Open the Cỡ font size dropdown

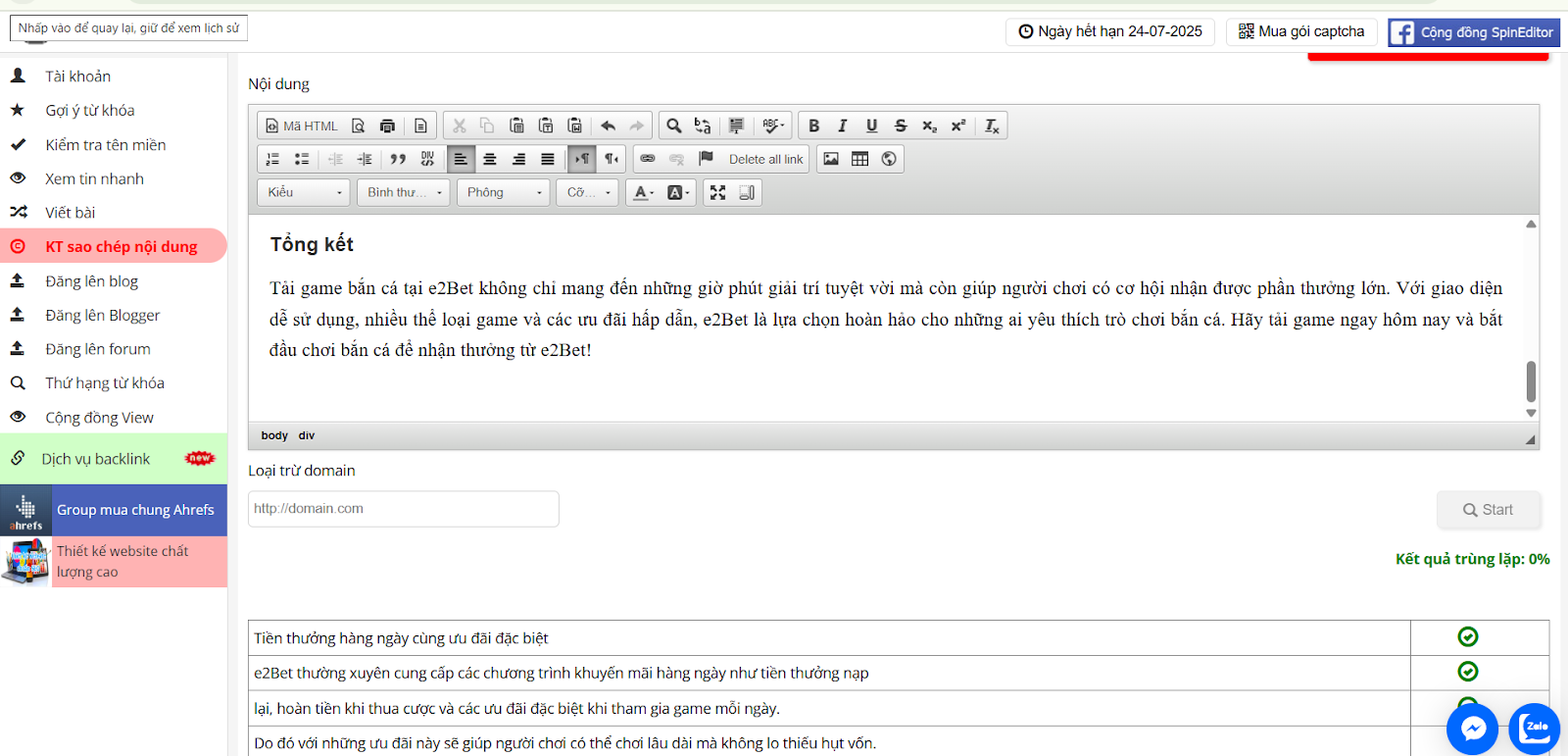[x=588, y=192]
